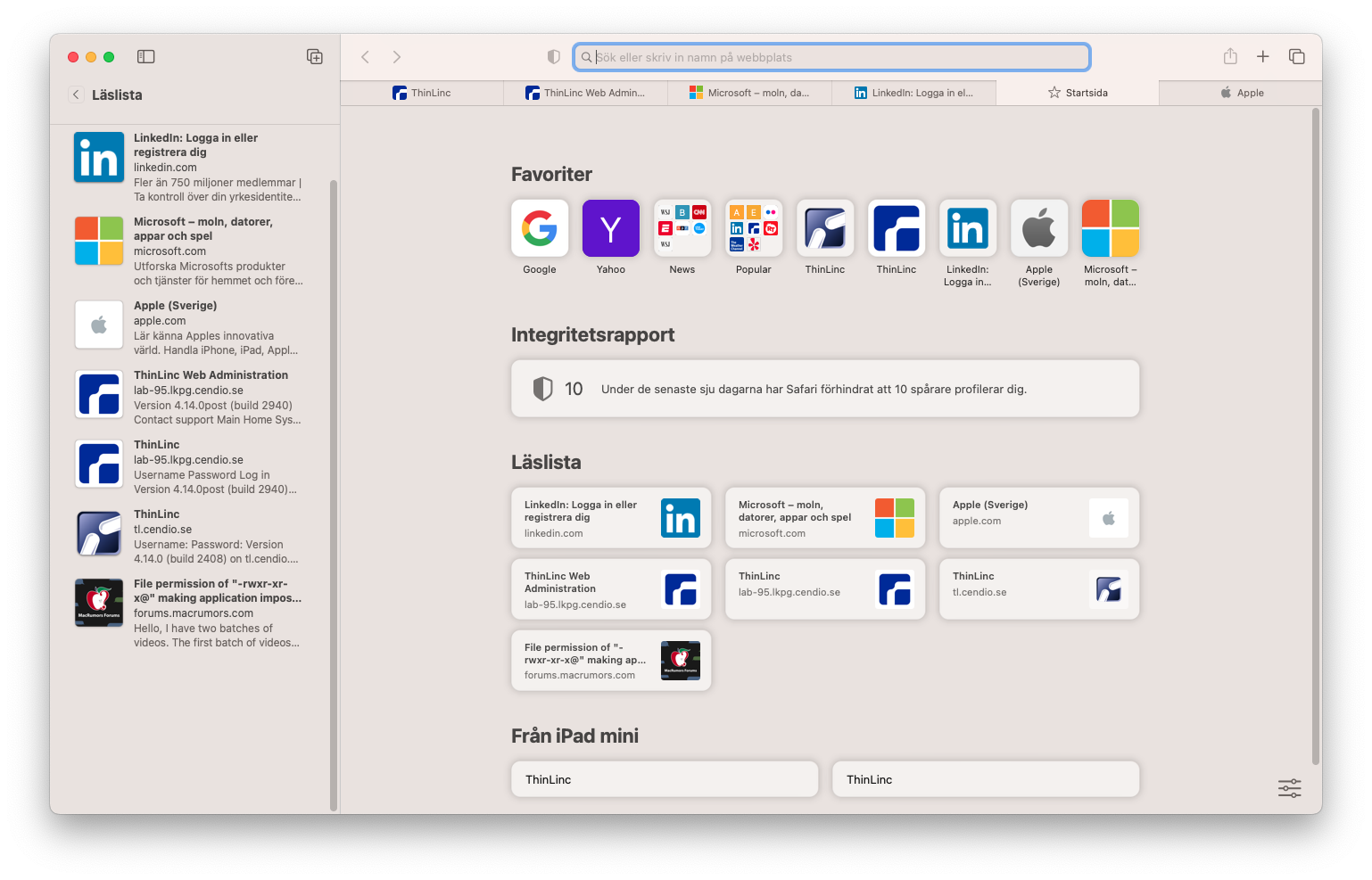Viewport: 1372px width, 880px height.
Task: Open first ThinLinc tab from iPad mini
Action: tap(665, 779)
